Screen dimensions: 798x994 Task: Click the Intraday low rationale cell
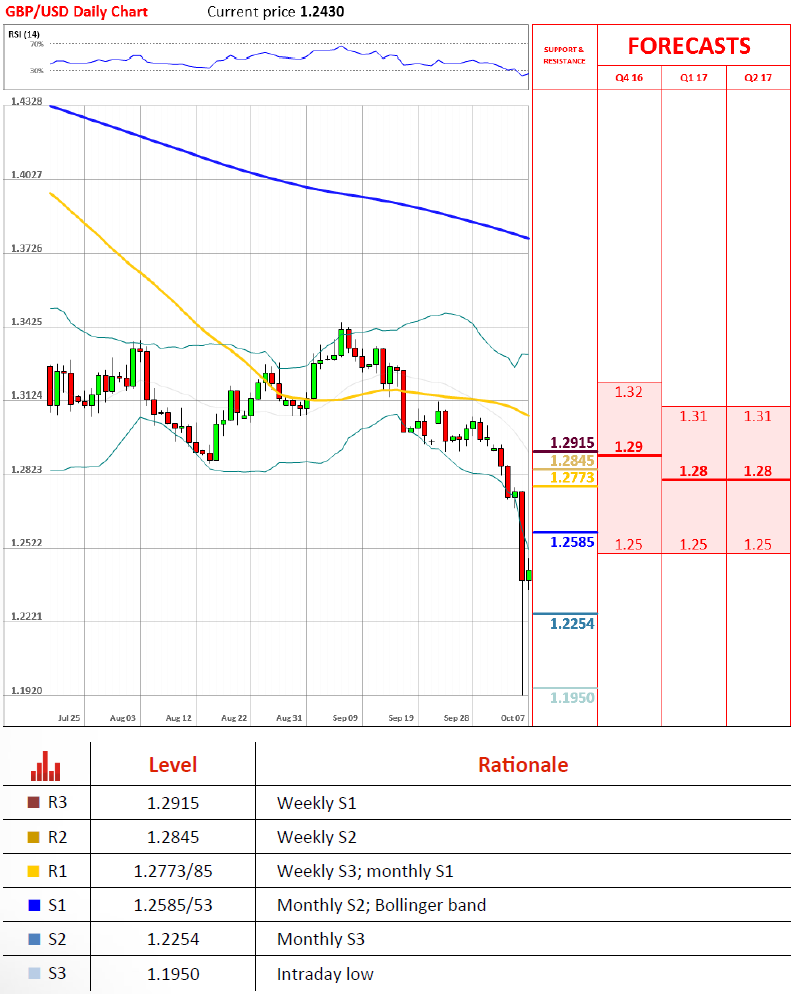click(x=325, y=974)
